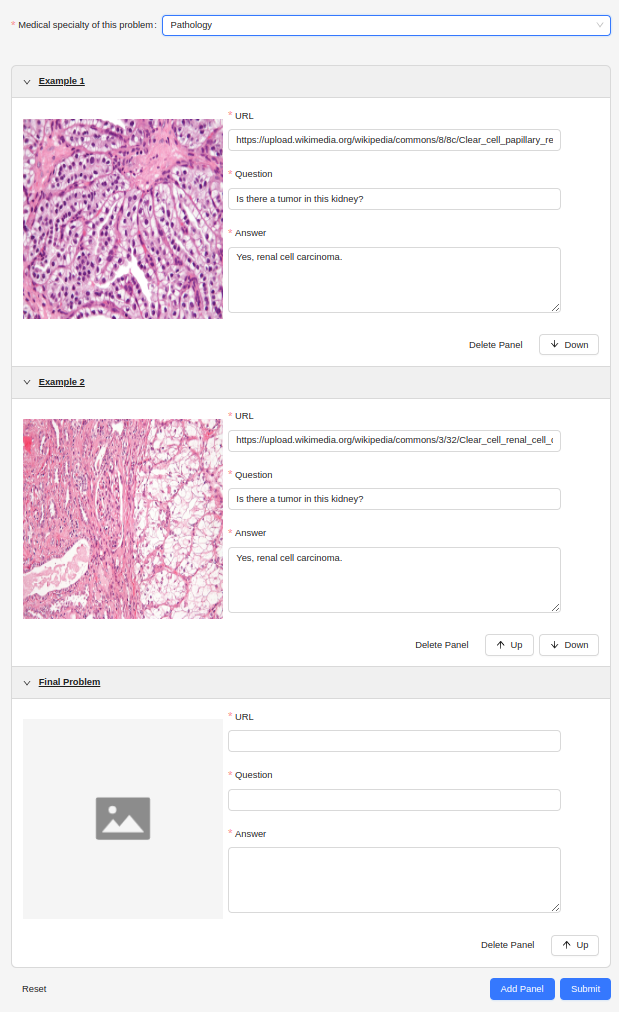Collapse the Example 2 panel chevron
The height and width of the screenshot is (1012, 619).
click(27, 382)
